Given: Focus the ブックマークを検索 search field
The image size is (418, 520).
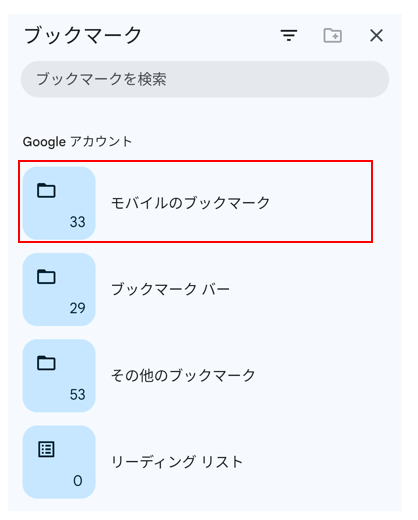Looking at the screenshot, I should click(205, 79).
